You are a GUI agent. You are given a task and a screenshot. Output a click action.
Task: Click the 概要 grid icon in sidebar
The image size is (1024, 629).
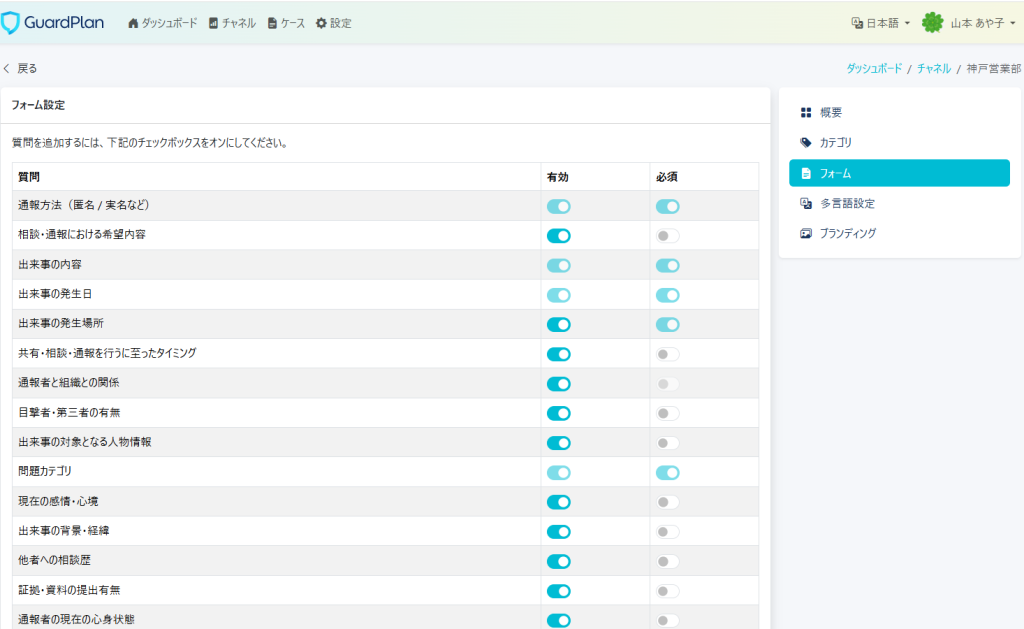pos(806,113)
